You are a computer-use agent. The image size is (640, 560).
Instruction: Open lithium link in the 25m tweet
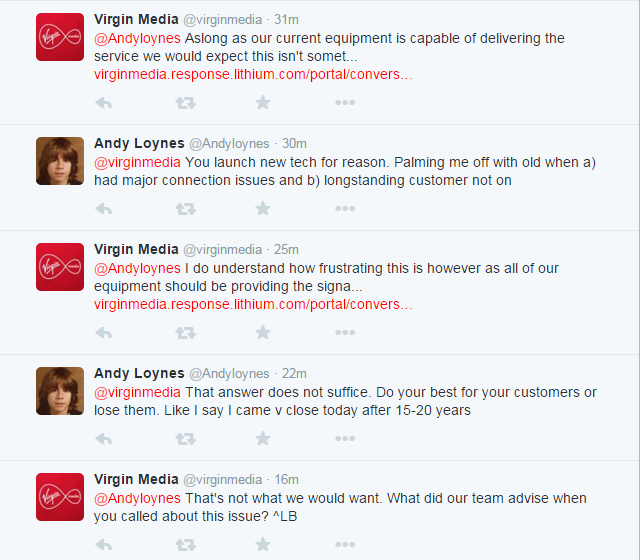[252, 304]
